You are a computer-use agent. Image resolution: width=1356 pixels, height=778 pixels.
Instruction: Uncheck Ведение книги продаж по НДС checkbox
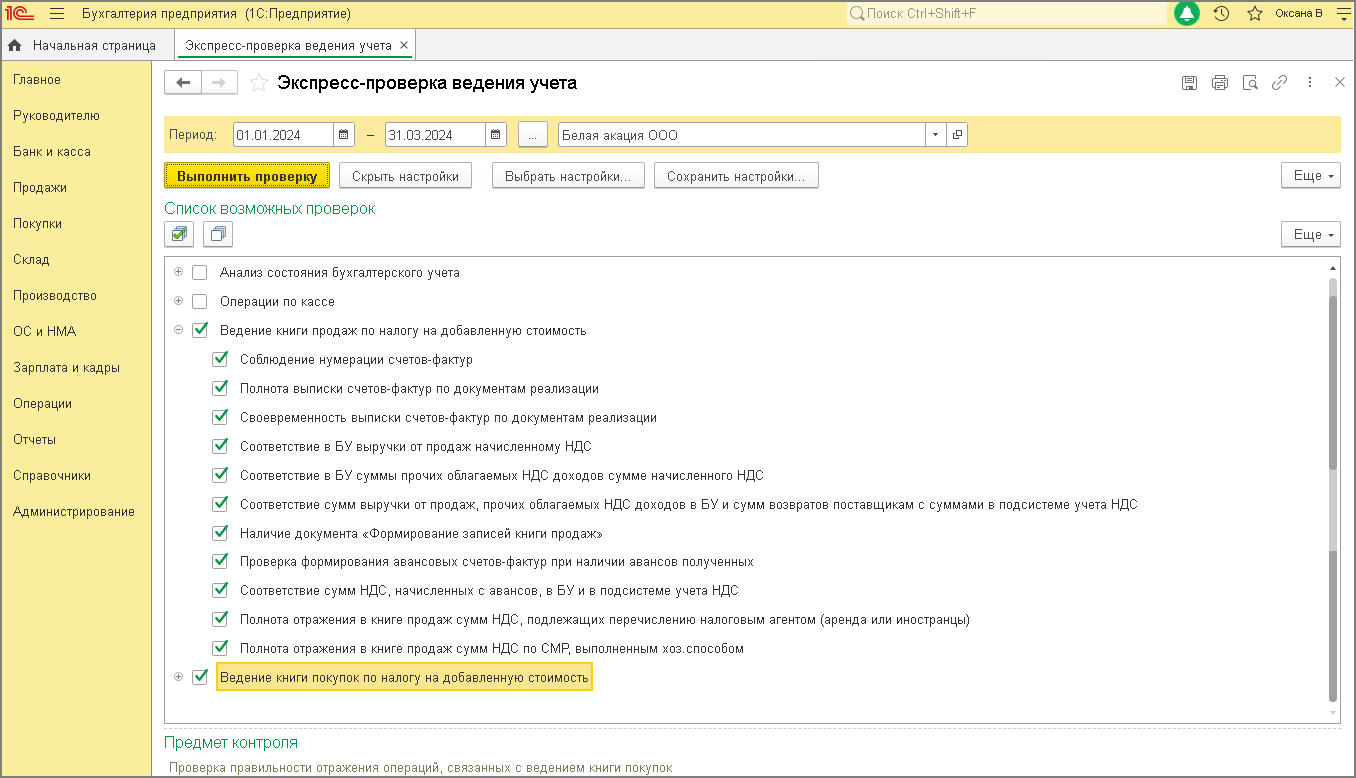click(200, 330)
